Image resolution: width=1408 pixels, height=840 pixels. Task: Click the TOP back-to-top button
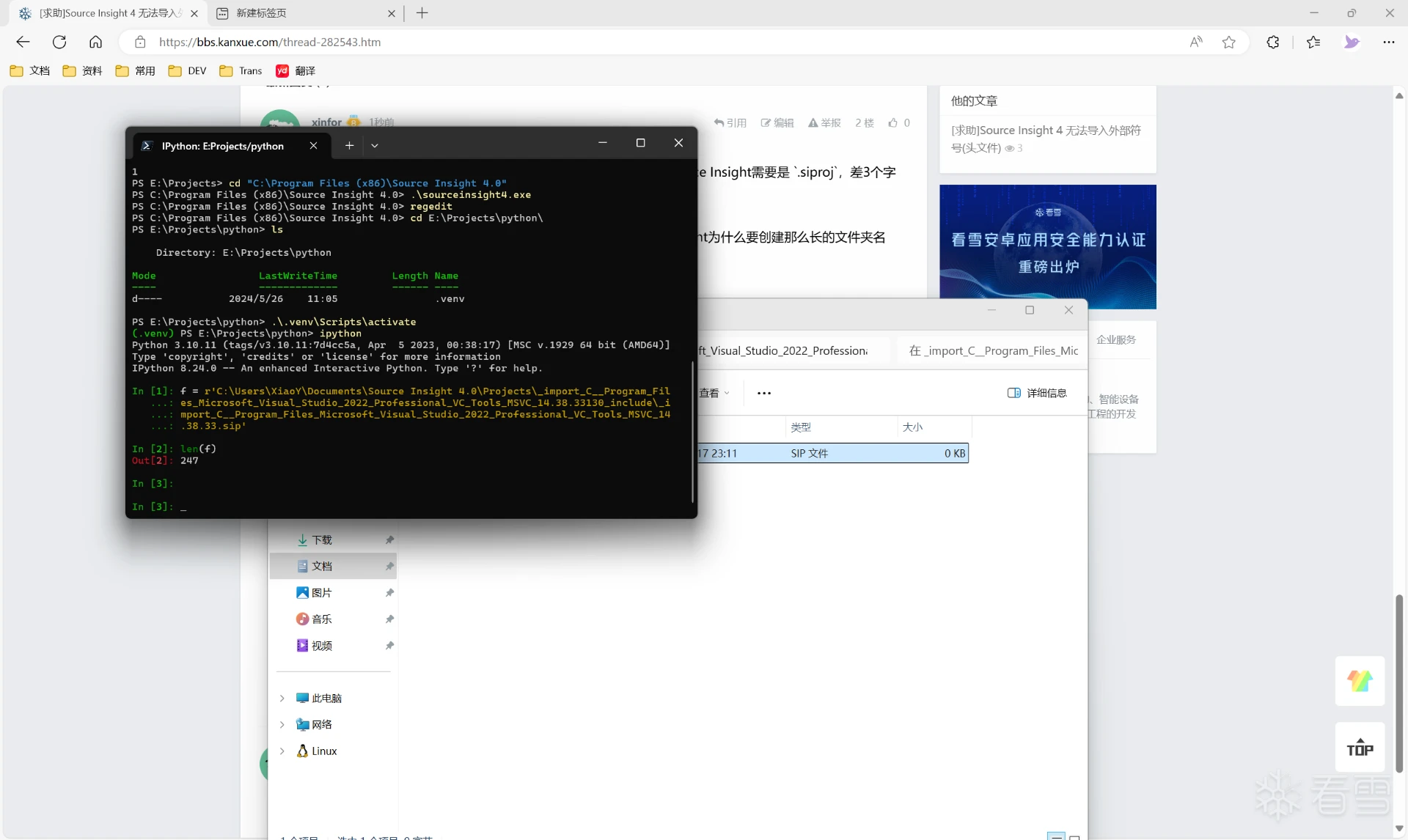click(1360, 748)
